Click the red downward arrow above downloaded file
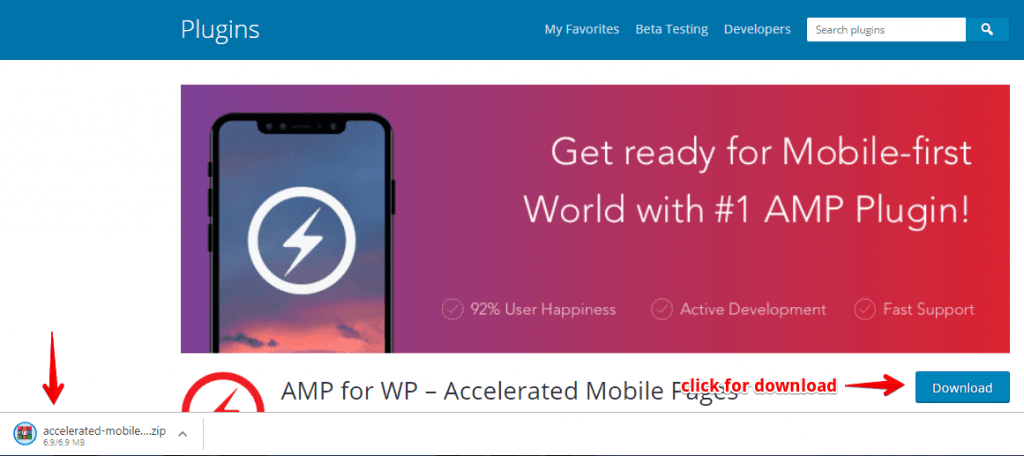The height and width of the screenshot is (456, 1024). click(53, 368)
